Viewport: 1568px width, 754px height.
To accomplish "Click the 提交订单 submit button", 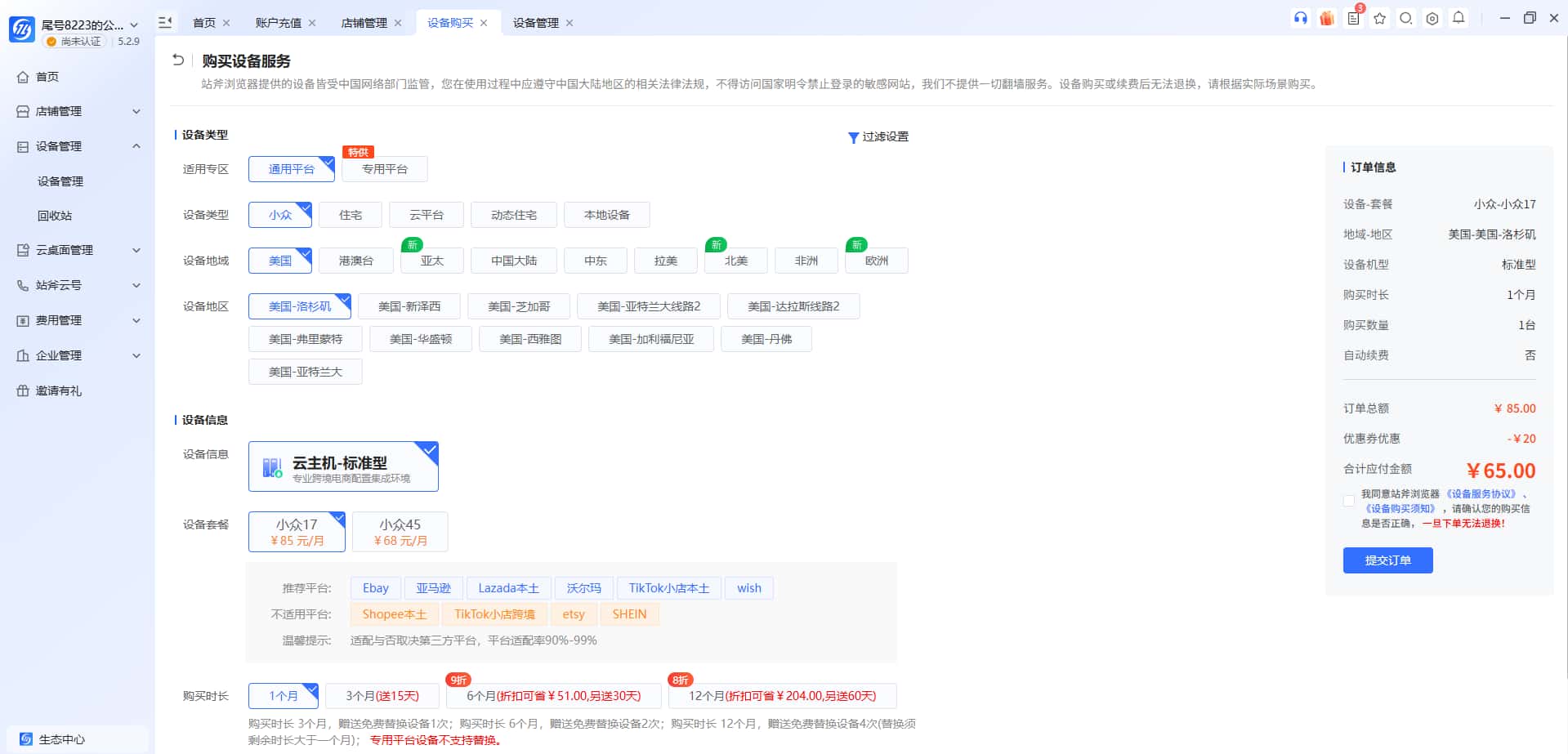I will [1387, 560].
